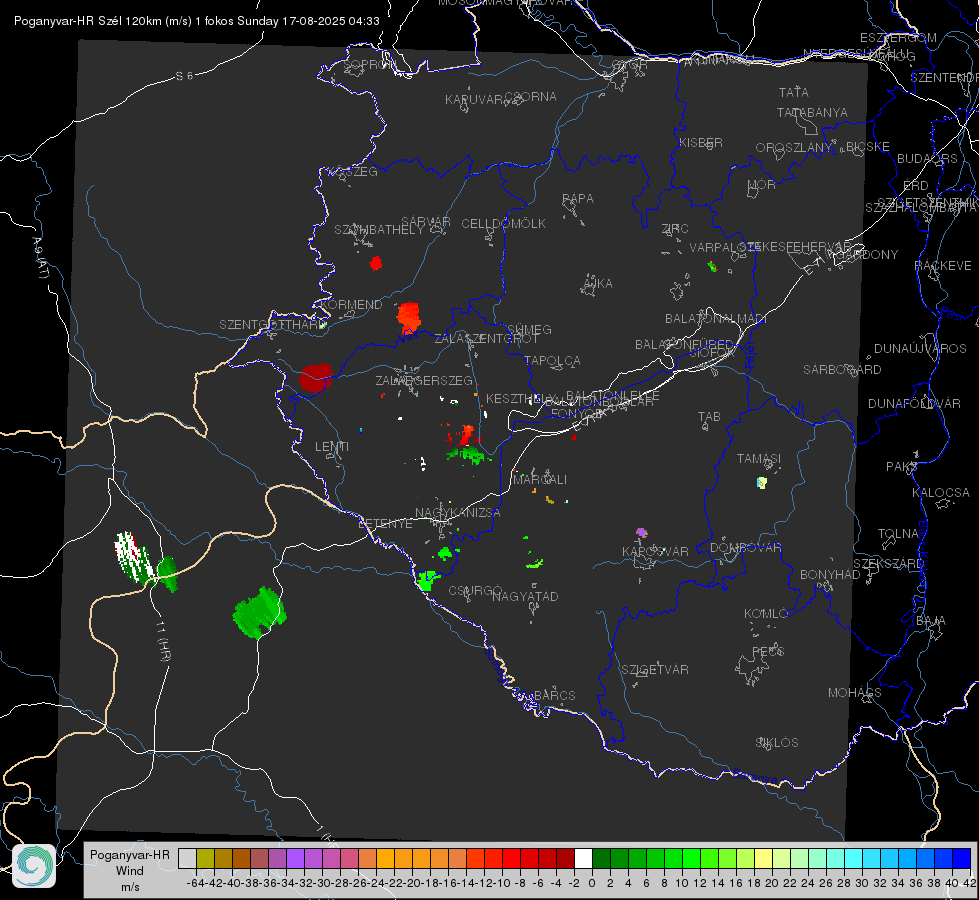Click the CSURGÓ city label
The height and width of the screenshot is (900, 979).
coord(475,591)
